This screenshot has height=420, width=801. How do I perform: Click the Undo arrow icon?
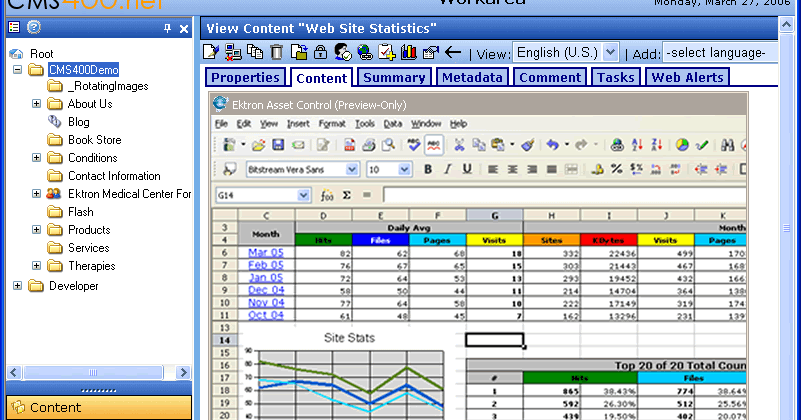[552, 145]
